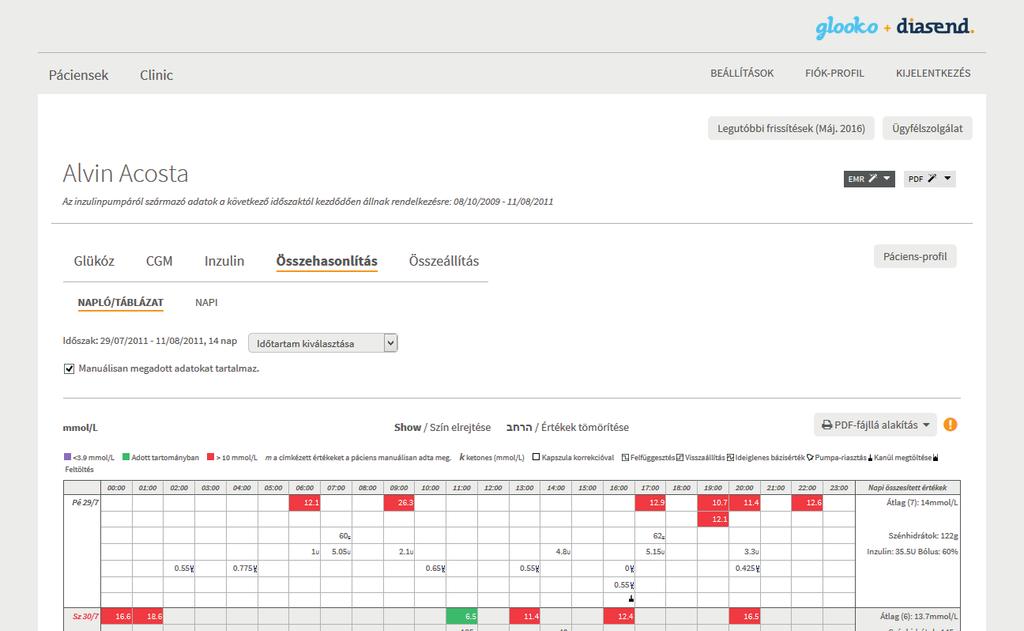Click the 0.775 basal value at 04:00
Image resolution: width=1024 pixels, height=631 pixels.
pyautogui.click(x=245, y=568)
